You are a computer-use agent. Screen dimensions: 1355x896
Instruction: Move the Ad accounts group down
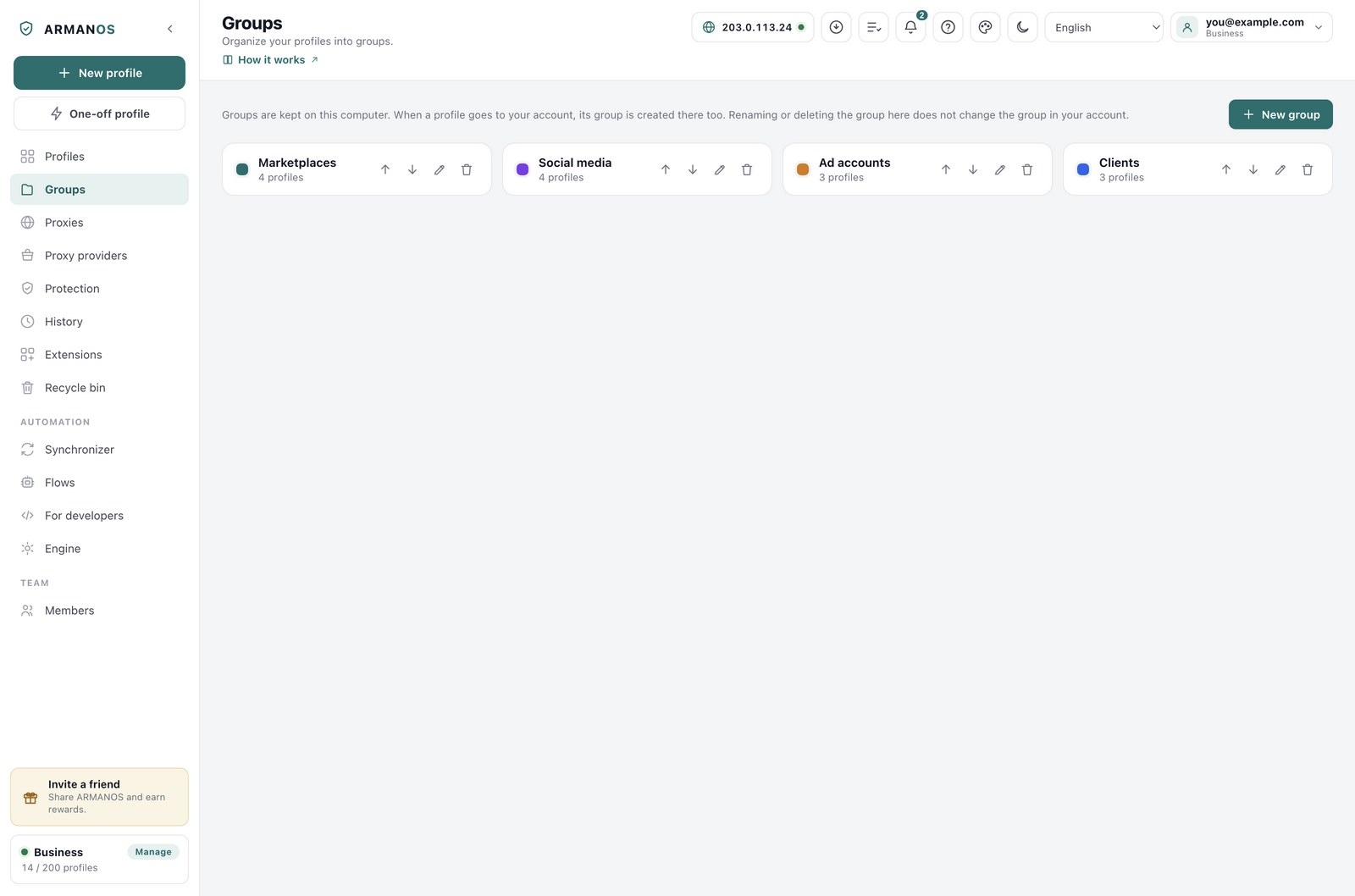[973, 169]
